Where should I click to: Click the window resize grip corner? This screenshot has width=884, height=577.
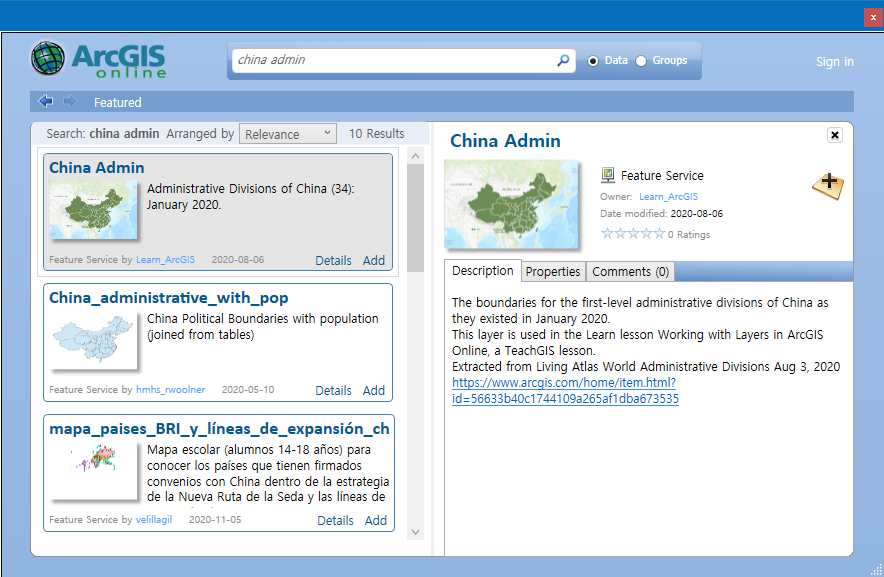[x=877, y=570]
